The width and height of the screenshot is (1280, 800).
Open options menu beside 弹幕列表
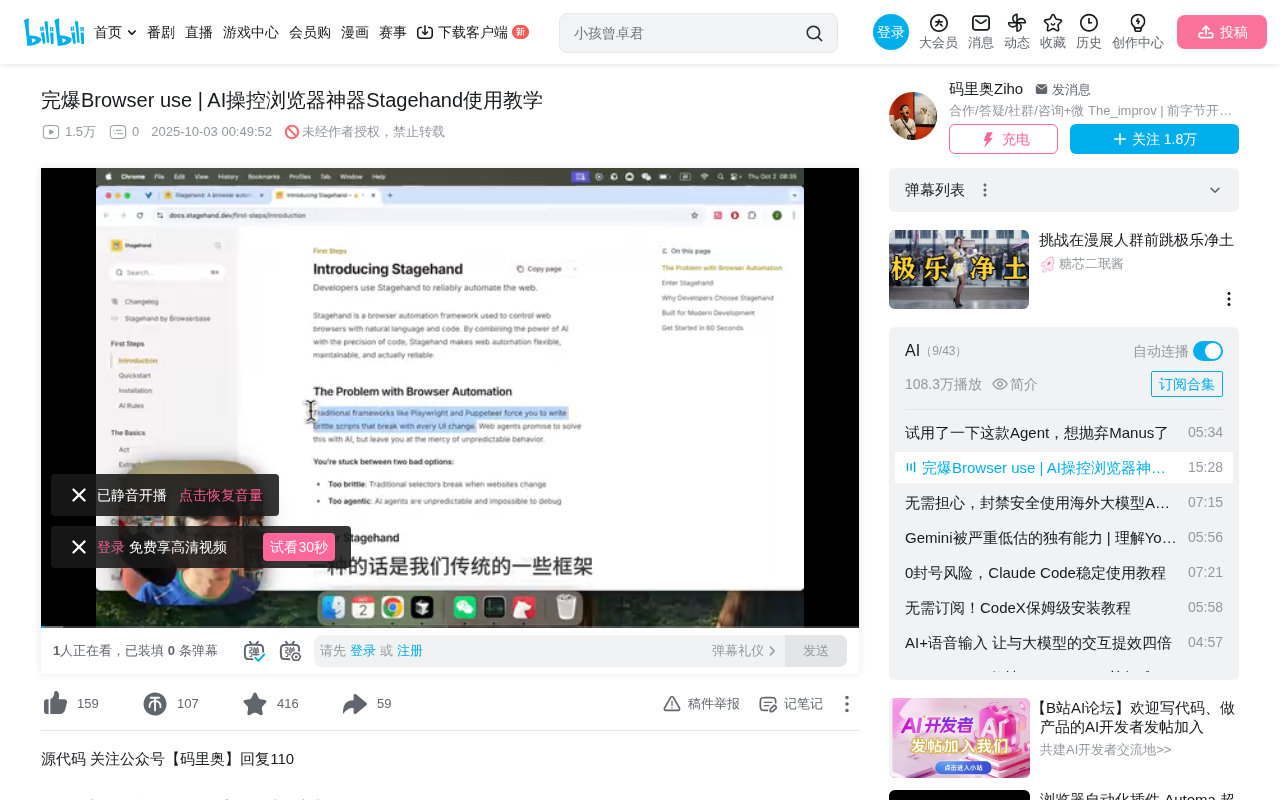coord(985,190)
